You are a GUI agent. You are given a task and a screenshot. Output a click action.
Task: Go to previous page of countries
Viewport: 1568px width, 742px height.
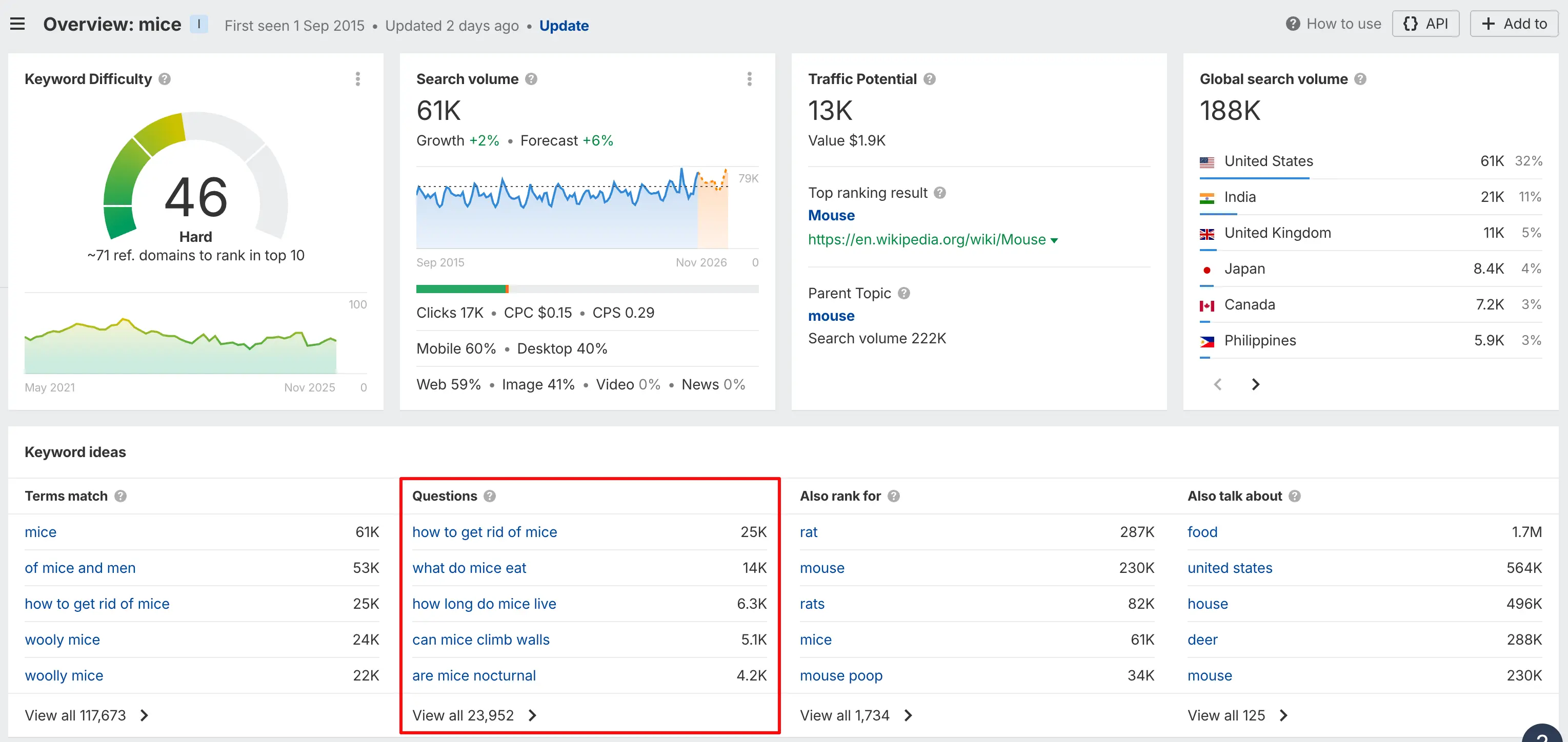pos(1217,384)
